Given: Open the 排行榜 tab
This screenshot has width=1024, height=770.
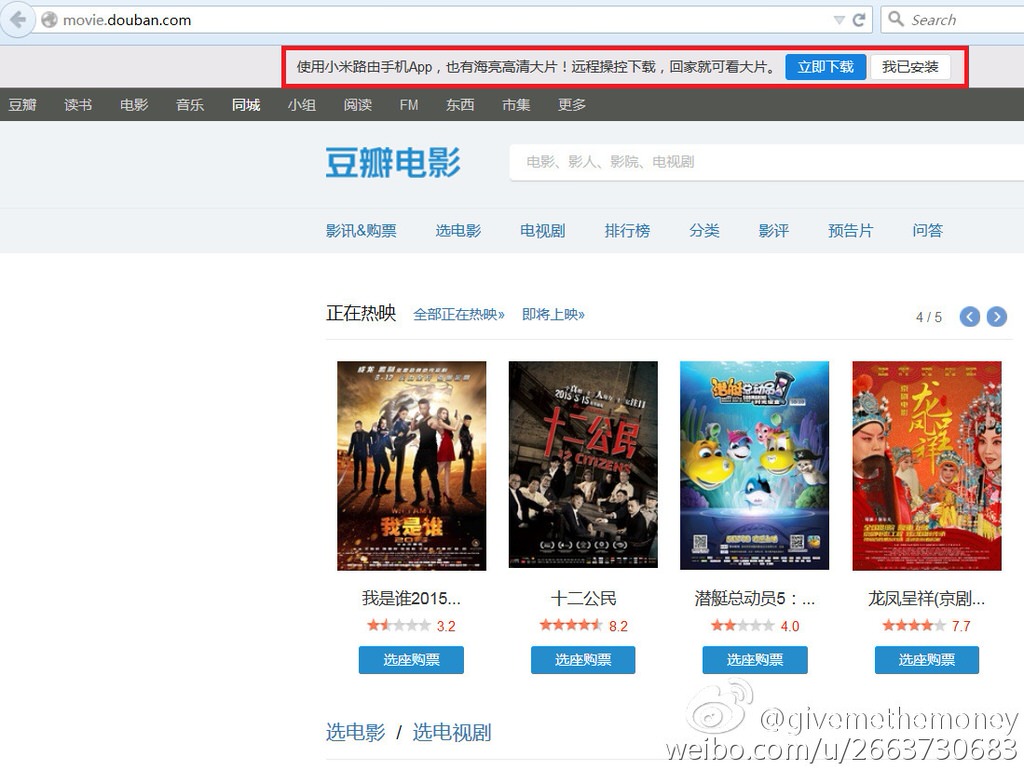Looking at the screenshot, I should (x=627, y=231).
